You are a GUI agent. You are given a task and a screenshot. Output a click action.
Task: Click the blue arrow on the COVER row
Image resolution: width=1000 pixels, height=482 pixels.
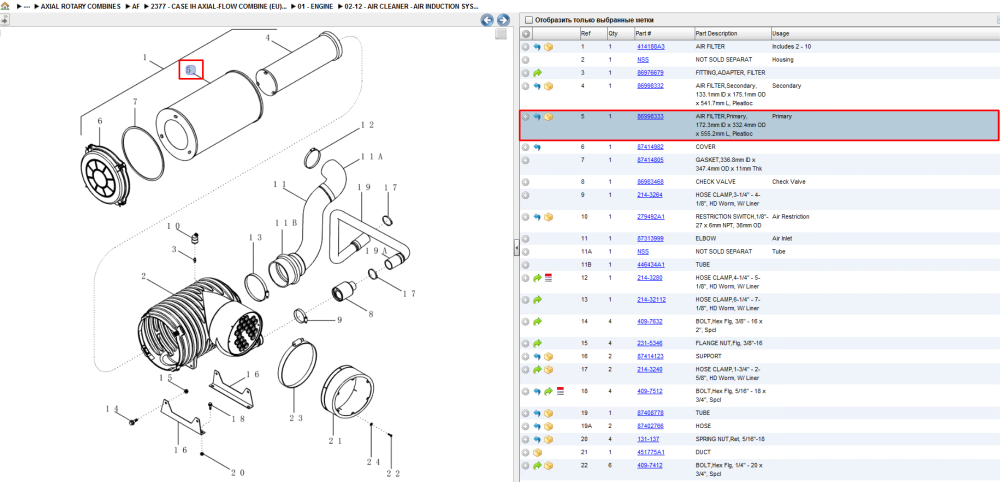[x=537, y=147]
